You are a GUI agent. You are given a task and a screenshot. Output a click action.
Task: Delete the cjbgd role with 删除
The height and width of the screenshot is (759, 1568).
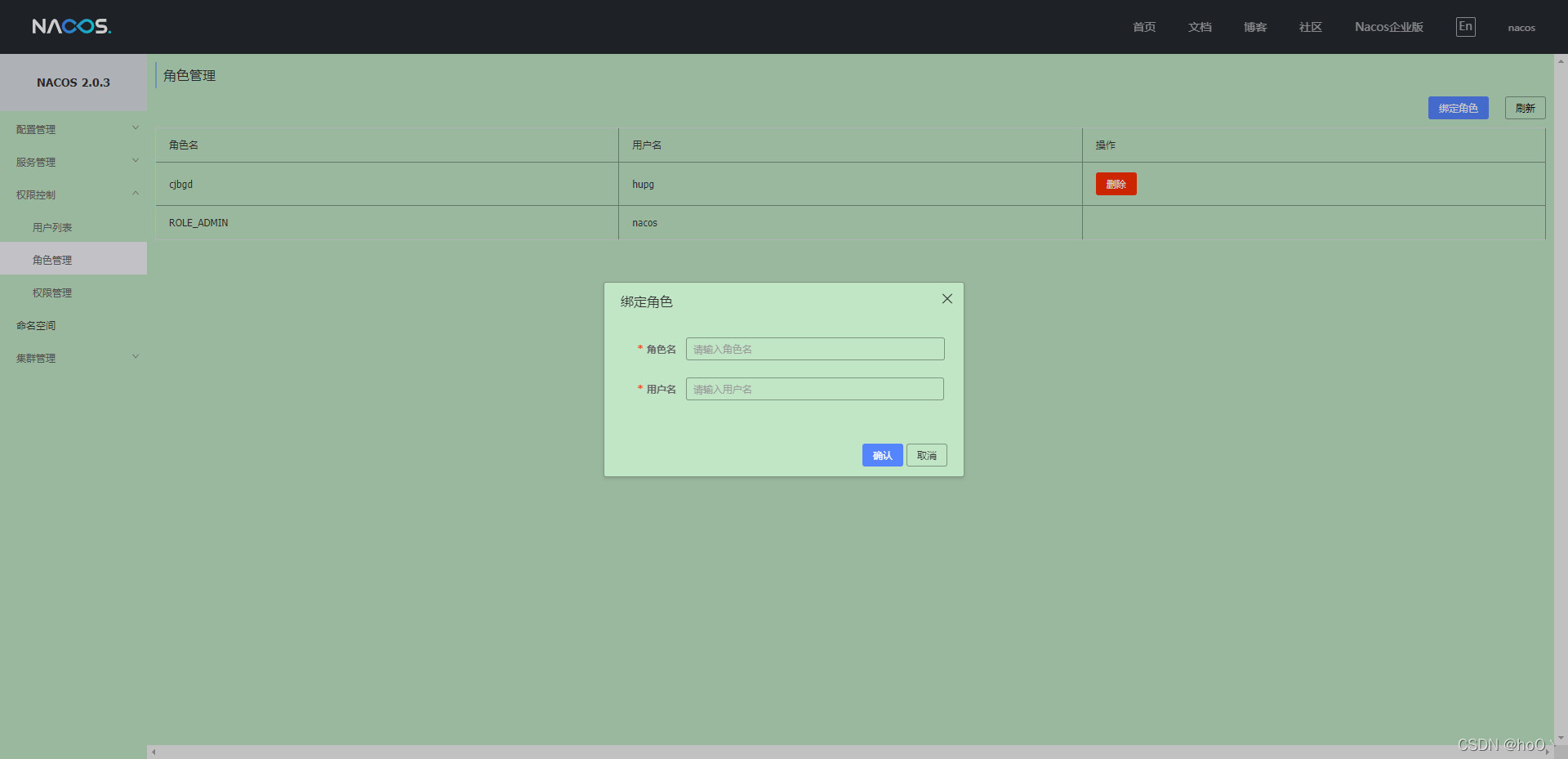click(x=1116, y=184)
